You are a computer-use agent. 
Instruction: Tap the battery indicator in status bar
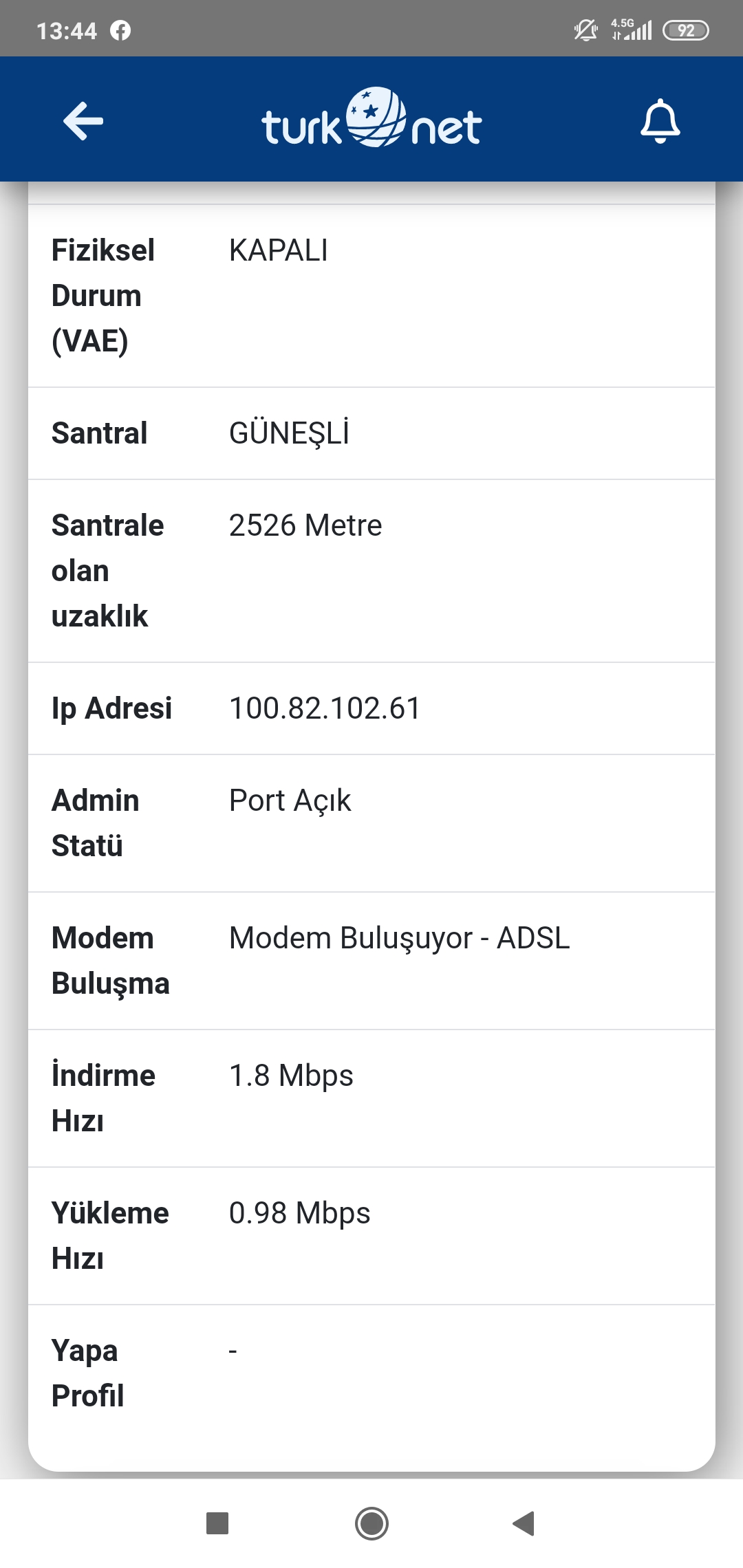click(x=685, y=30)
